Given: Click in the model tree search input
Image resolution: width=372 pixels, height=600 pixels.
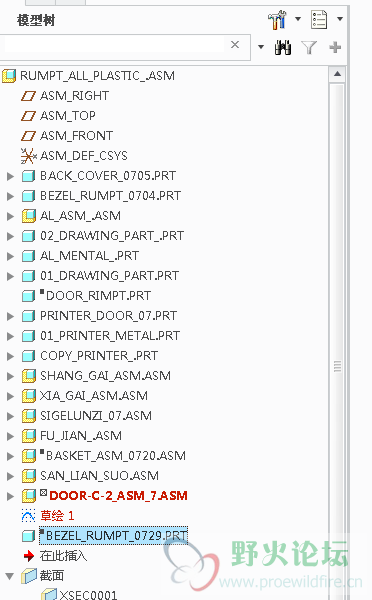Looking at the screenshot, I should (114, 45).
